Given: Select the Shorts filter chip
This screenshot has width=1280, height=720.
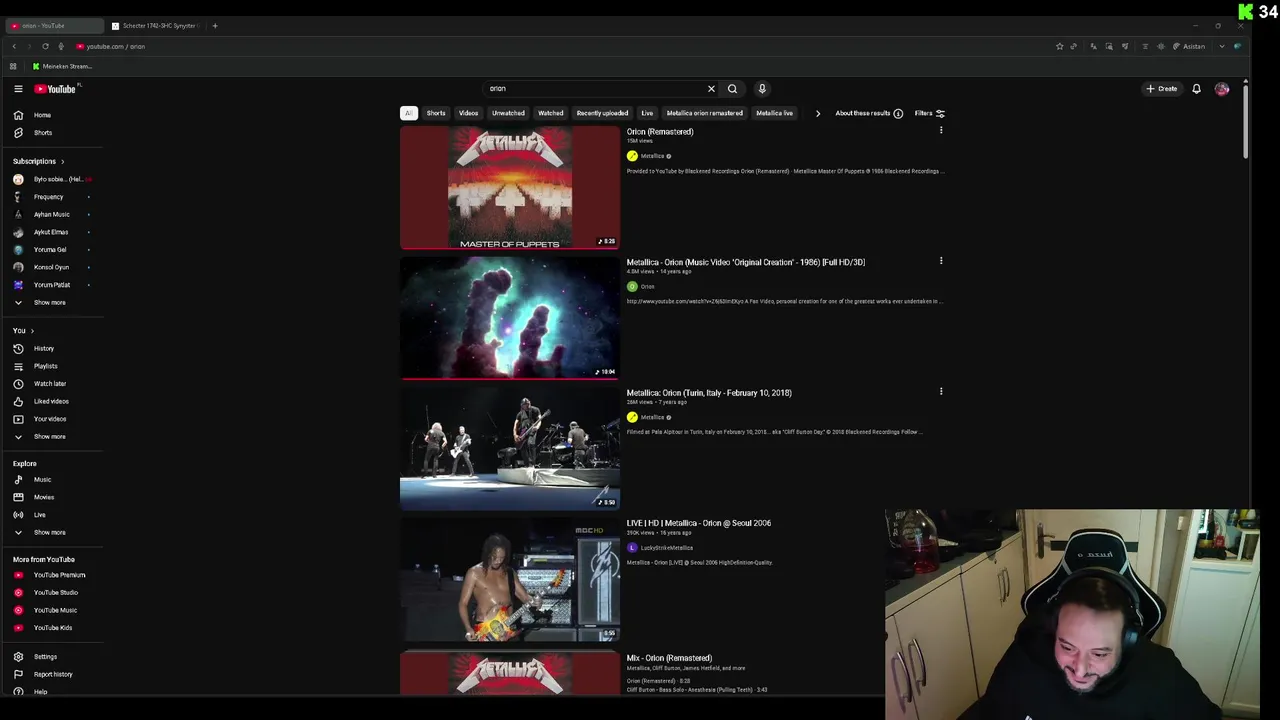Looking at the screenshot, I should tap(436, 114).
